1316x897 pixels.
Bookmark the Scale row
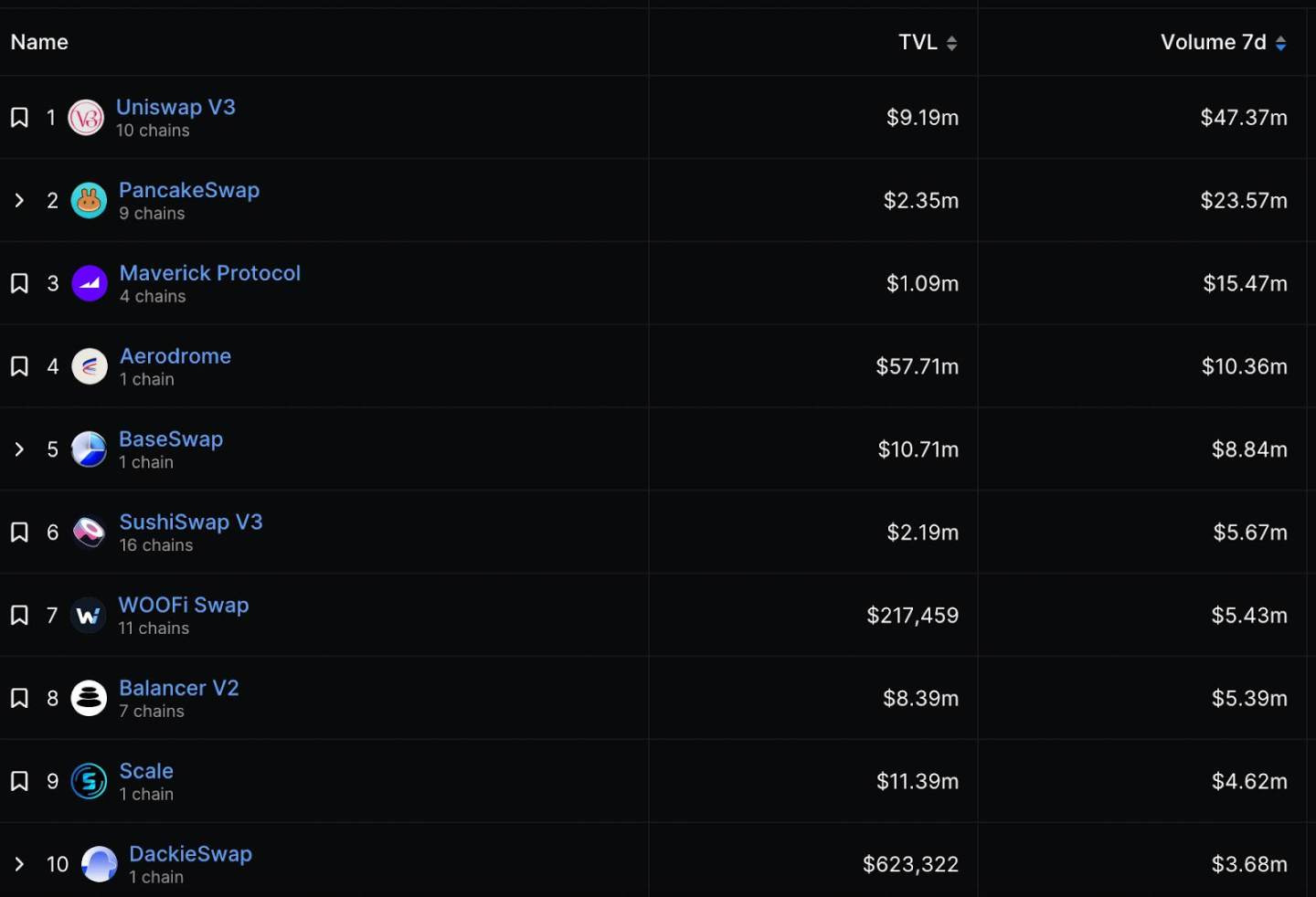(19, 782)
